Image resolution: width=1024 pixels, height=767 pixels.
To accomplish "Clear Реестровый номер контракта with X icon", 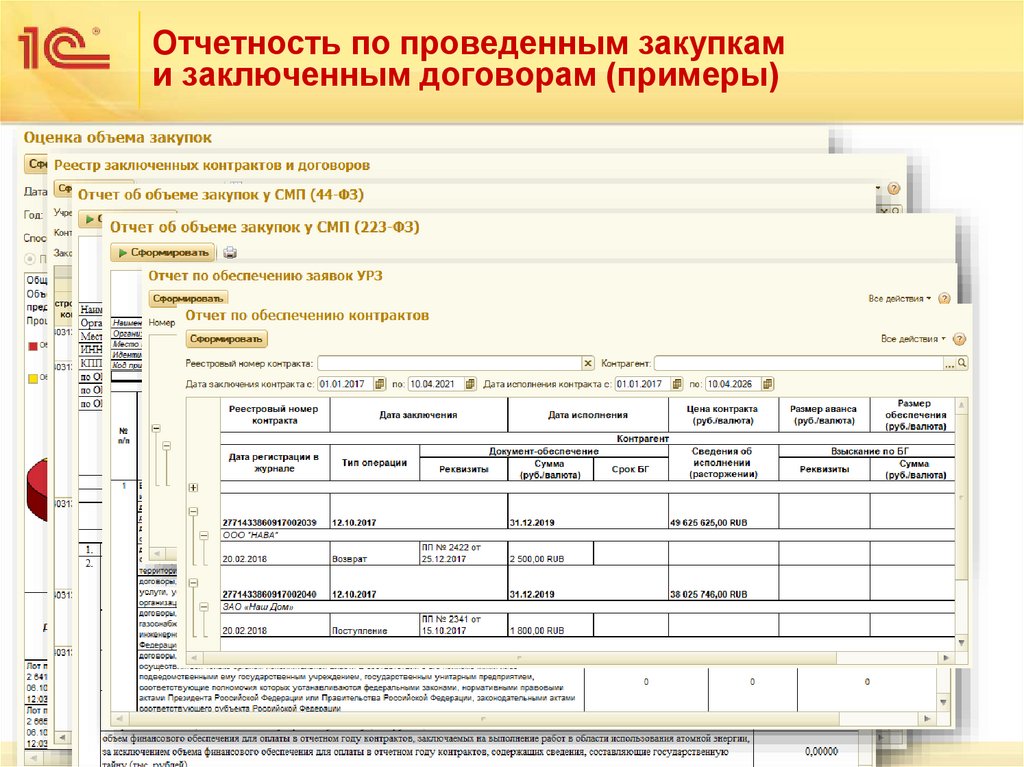I will [590, 360].
